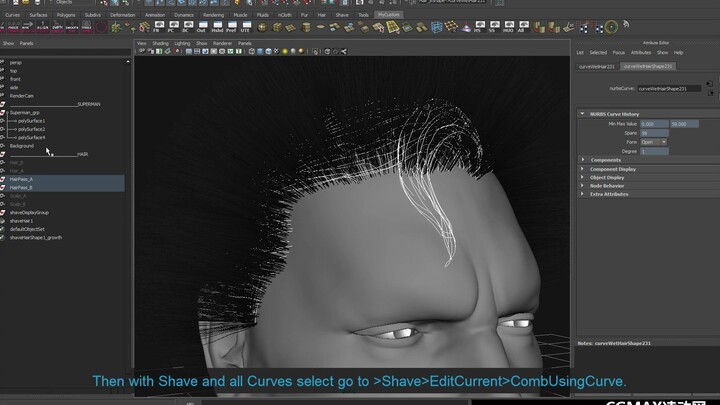Select RenderCam in the Outliner
The height and width of the screenshot is (405, 720).
pyautogui.click(x=22, y=96)
